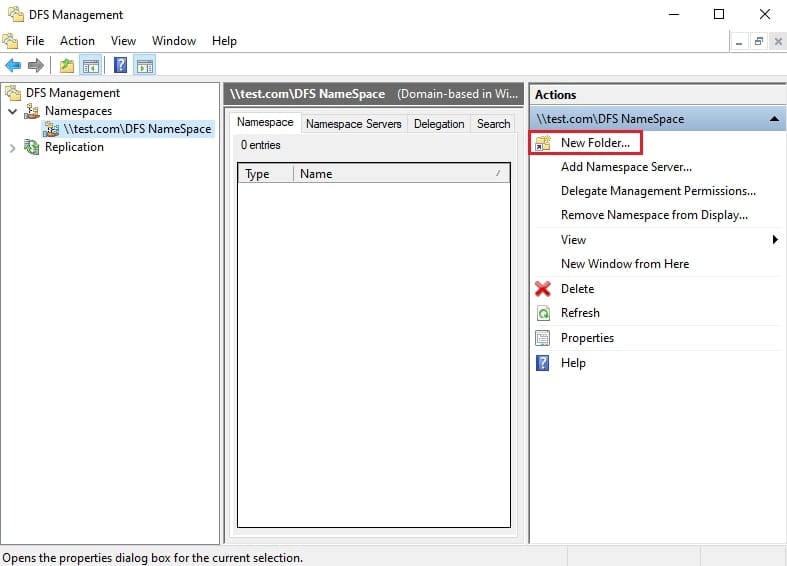
Task: Click Delegate Management Permissions... action
Action: 658,191
